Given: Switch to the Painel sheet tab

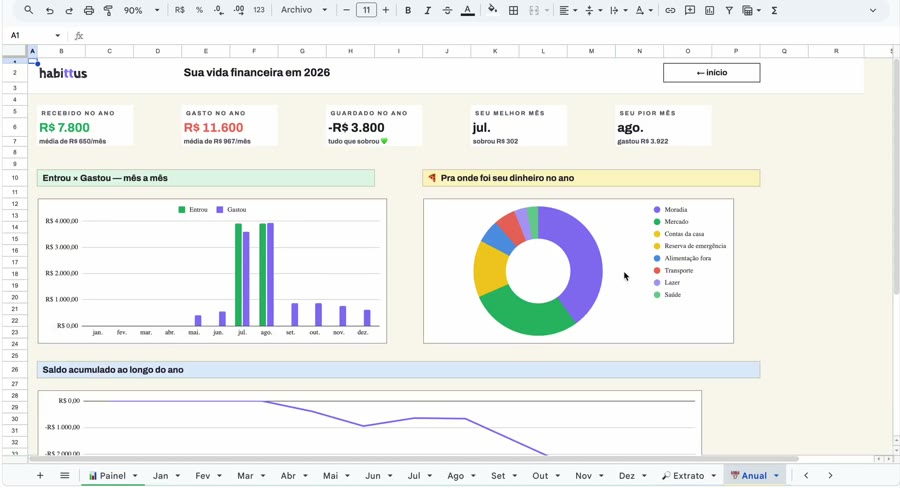Looking at the screenshot, I should [112, 475].
